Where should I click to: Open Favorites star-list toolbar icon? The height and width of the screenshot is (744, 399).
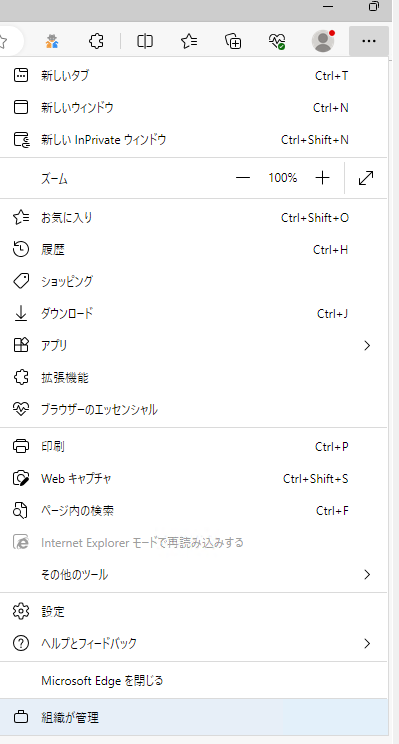tap(189, 41)
